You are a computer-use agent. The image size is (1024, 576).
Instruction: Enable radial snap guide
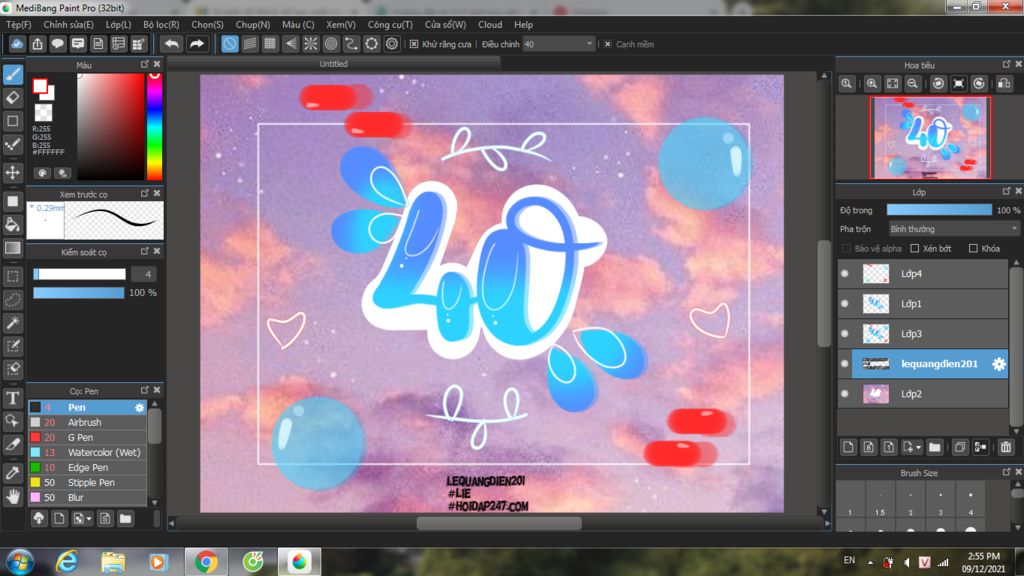pyautogui.click(x=311, y=44)
